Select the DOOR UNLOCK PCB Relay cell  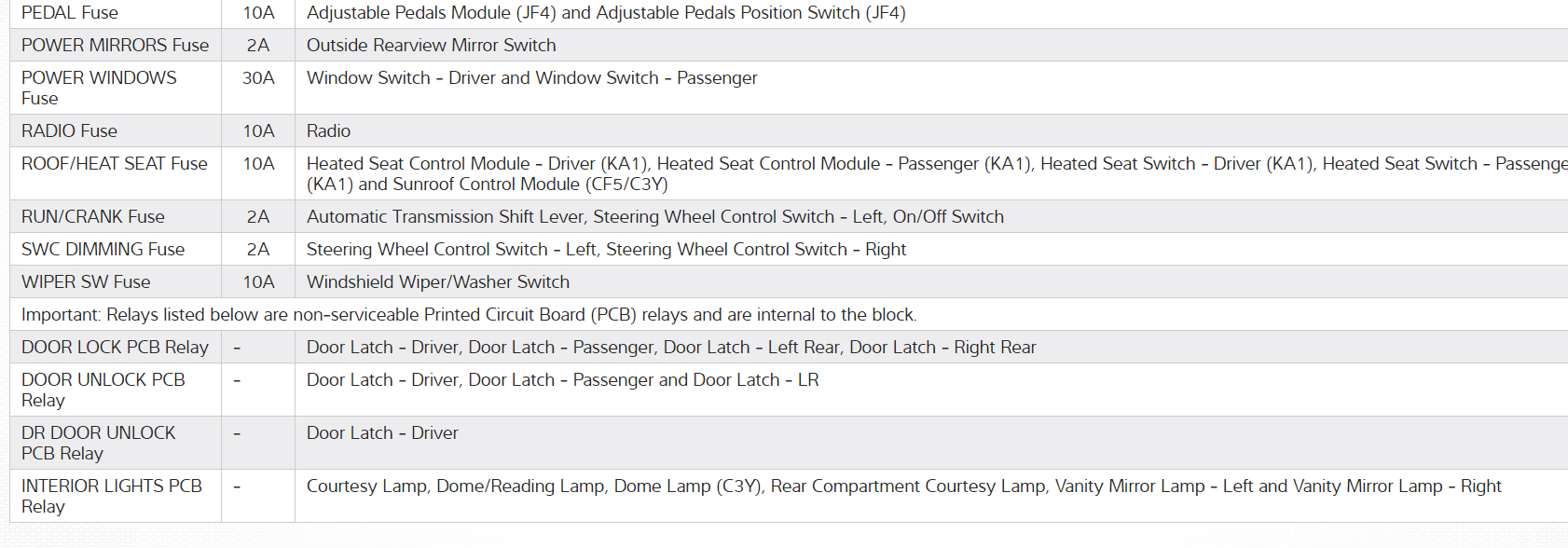(x=103, y=390)
